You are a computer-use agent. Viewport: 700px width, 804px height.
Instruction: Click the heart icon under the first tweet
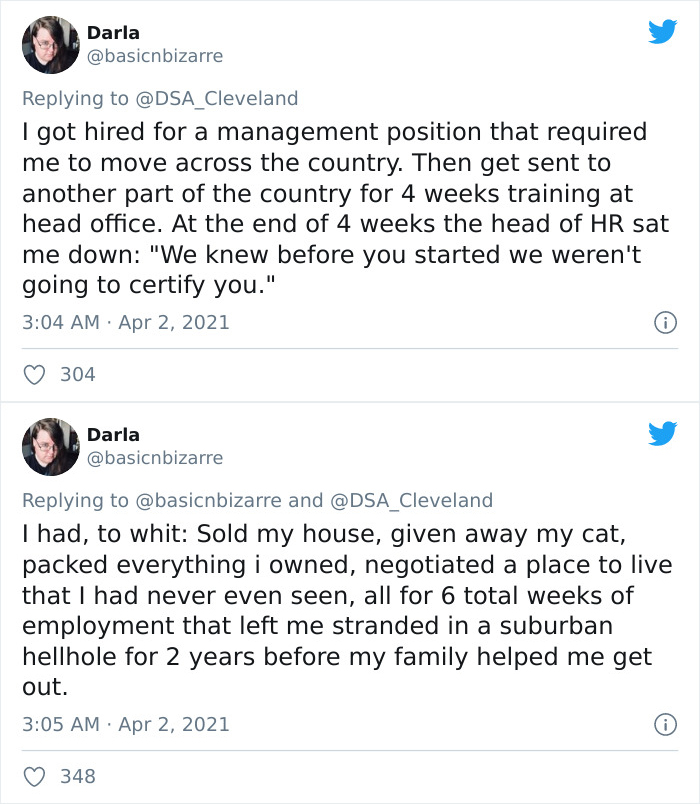click(33, 374)
